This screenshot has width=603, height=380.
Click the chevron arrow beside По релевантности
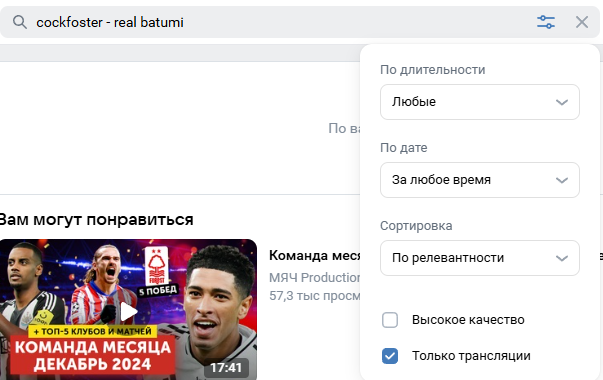click(562, 258)
